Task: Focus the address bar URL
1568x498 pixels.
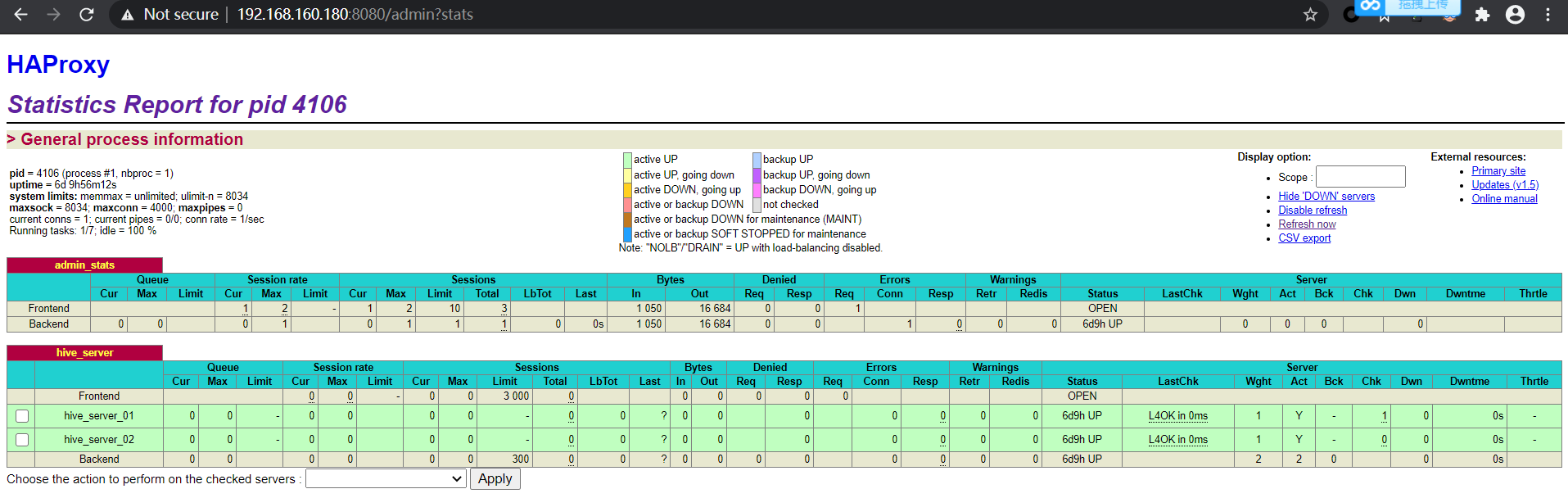Action: tap(355, 15)
